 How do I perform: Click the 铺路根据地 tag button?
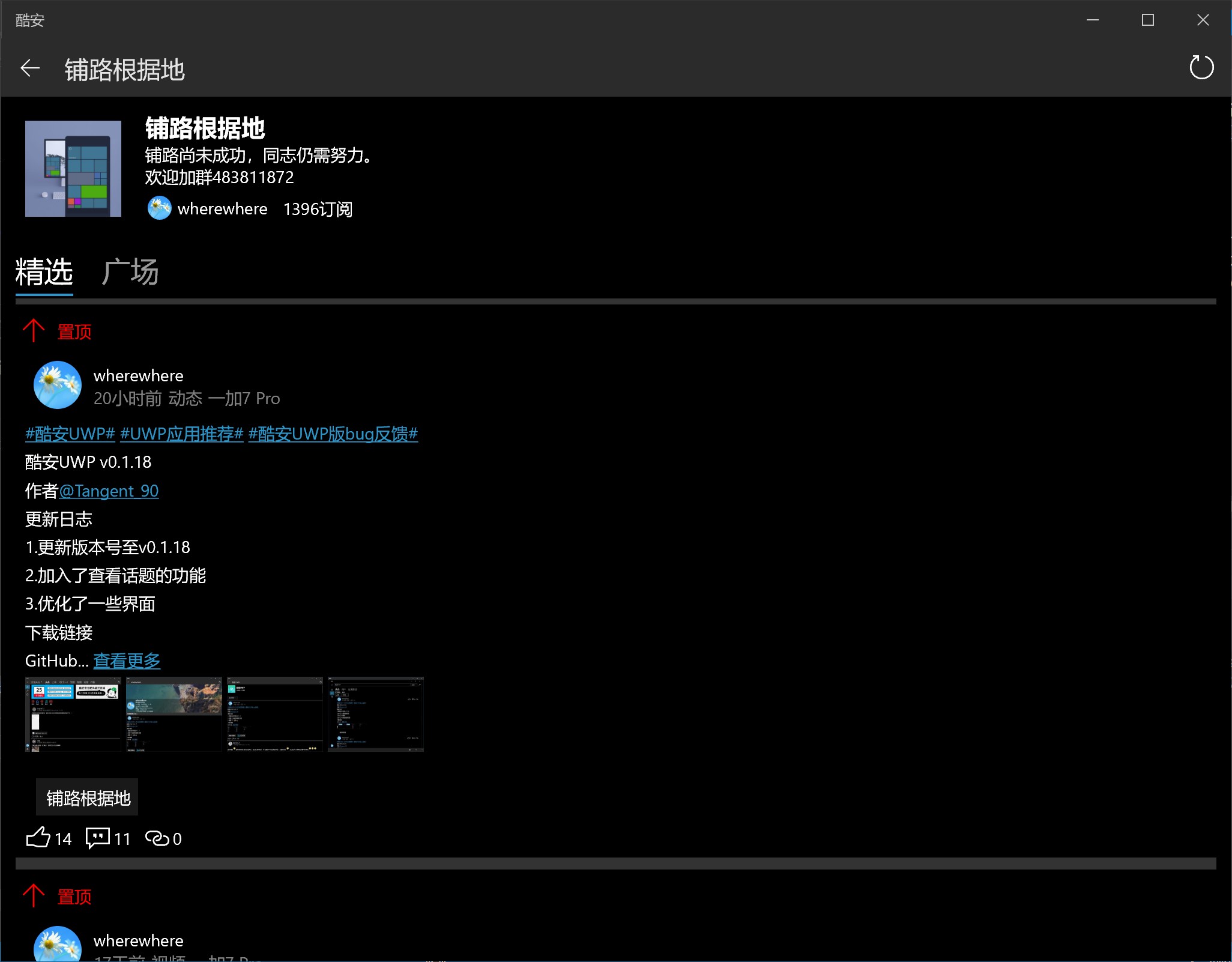tap(88, 797)
